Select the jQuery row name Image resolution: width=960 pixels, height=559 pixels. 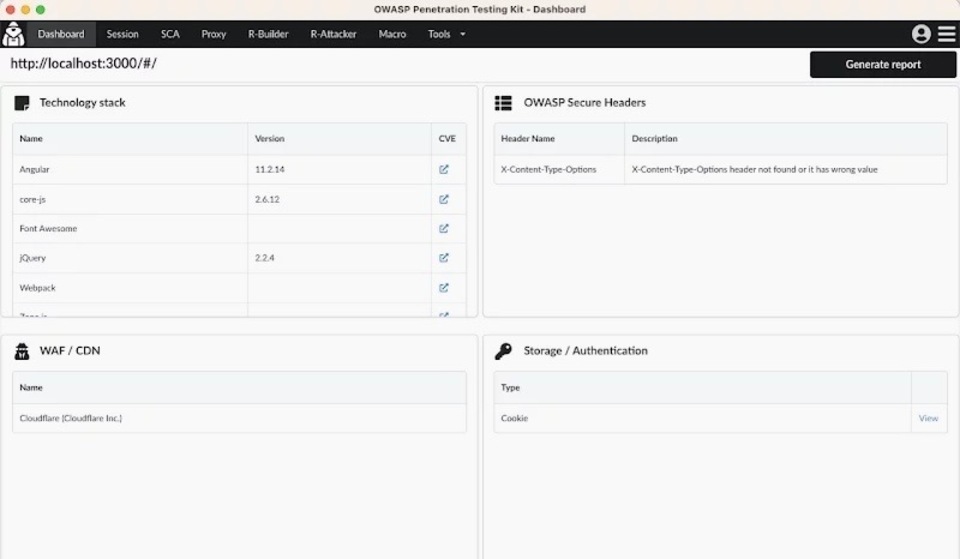coord(32,258)
